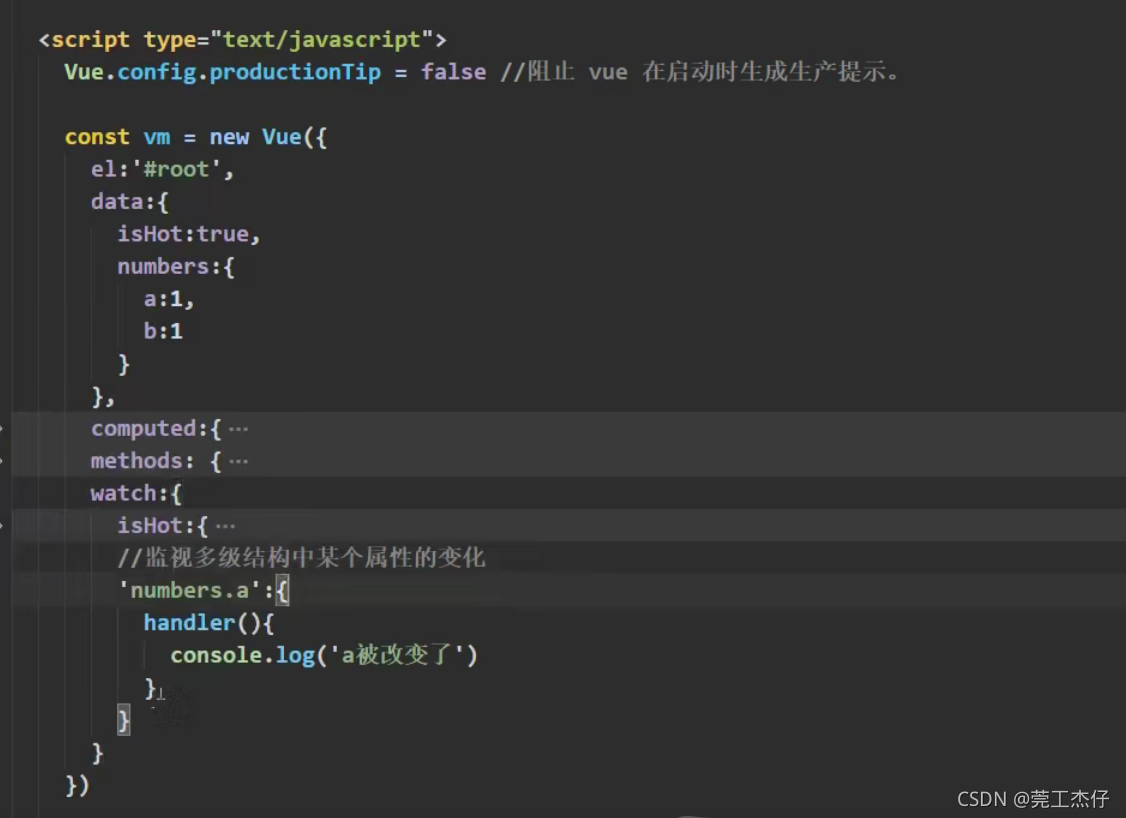Click the "vm" variable name
The image size is (1126, 818).
[157, 137]
